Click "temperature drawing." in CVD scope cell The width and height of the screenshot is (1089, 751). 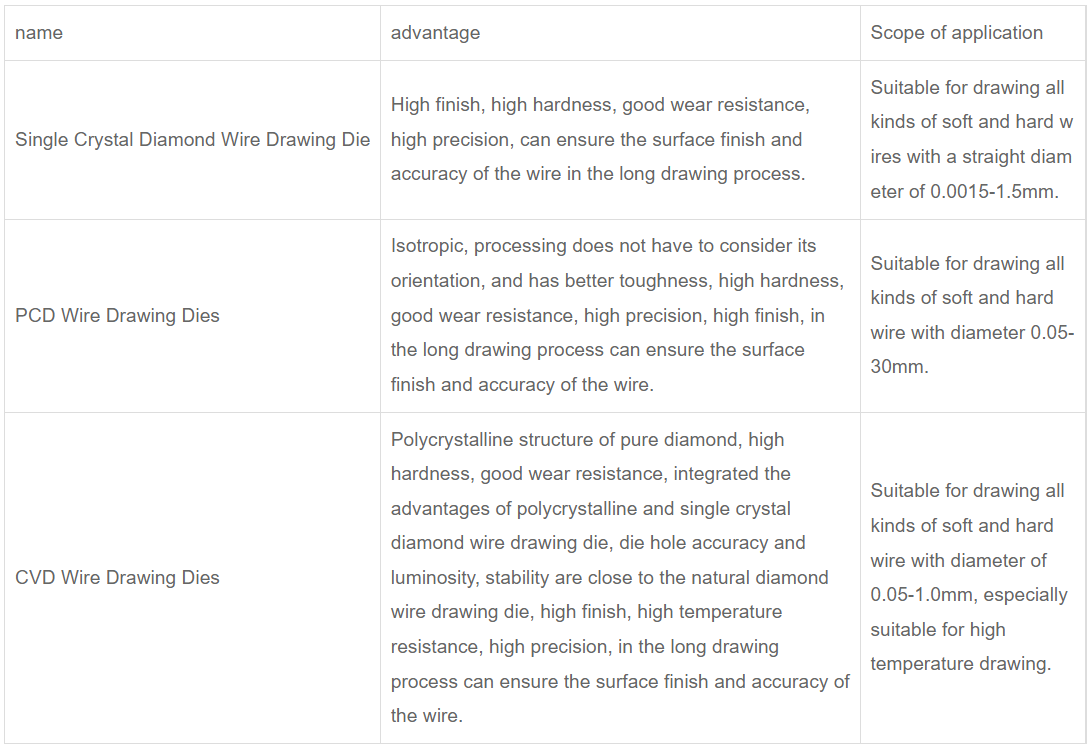[960, 664]
